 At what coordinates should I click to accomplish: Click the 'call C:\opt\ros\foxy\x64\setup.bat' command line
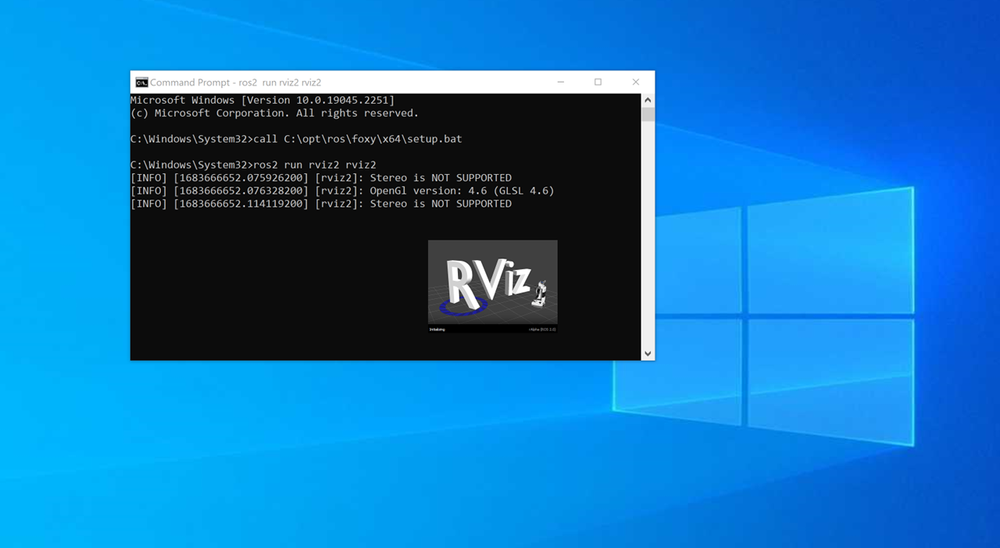click(x=296, y=139)
